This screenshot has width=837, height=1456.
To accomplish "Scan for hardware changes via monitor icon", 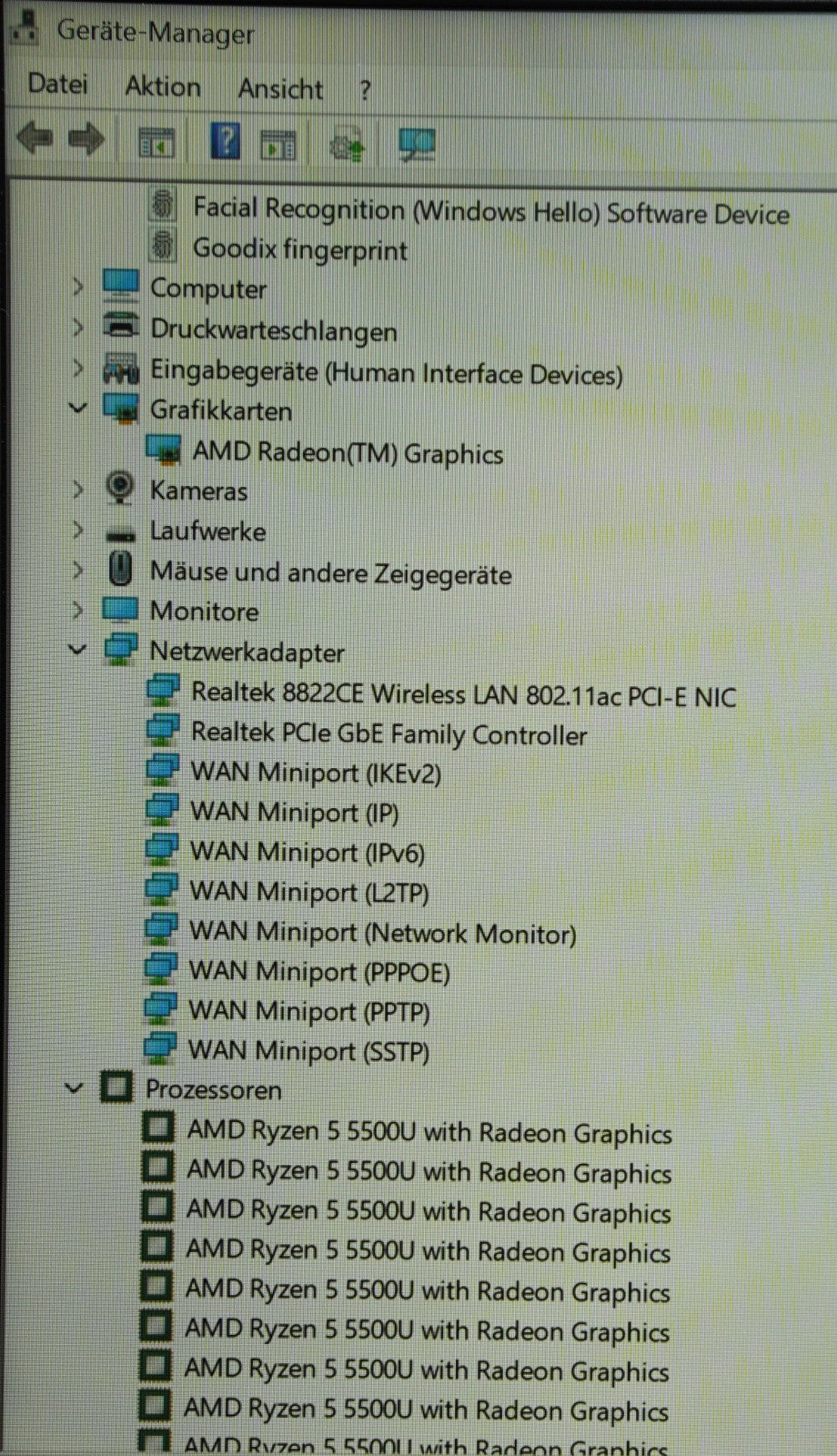I will click(417, 144).
